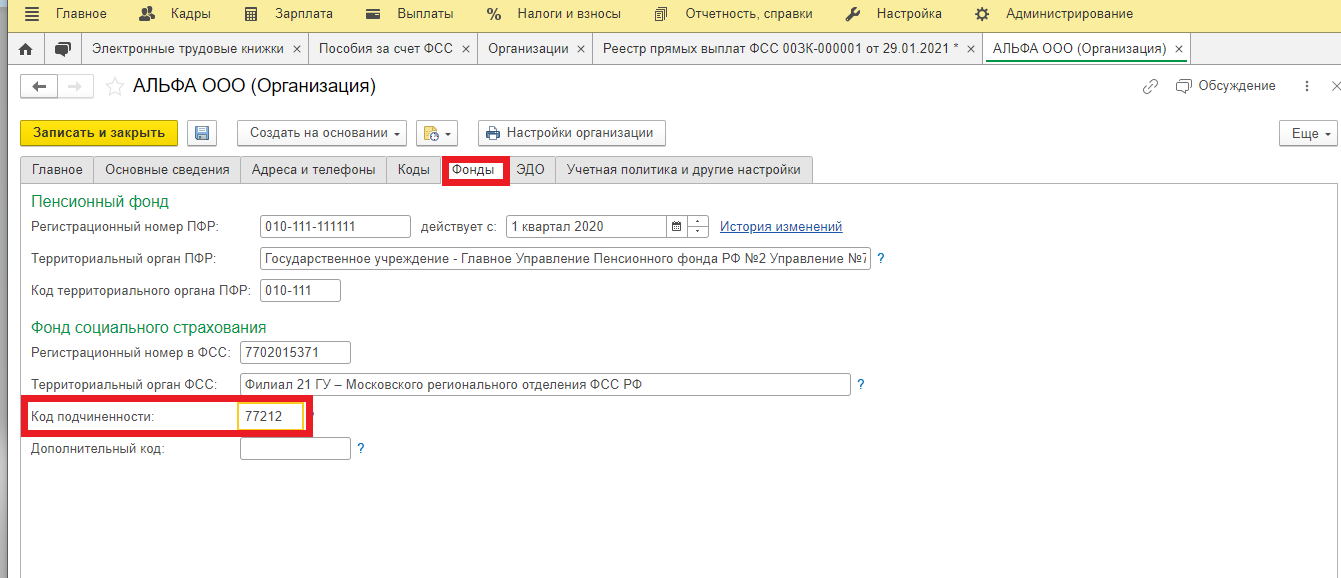The height and width of the screenshot is (578, 1341).
Task: Copy link using the chain icon
Action: point(1150,87)
